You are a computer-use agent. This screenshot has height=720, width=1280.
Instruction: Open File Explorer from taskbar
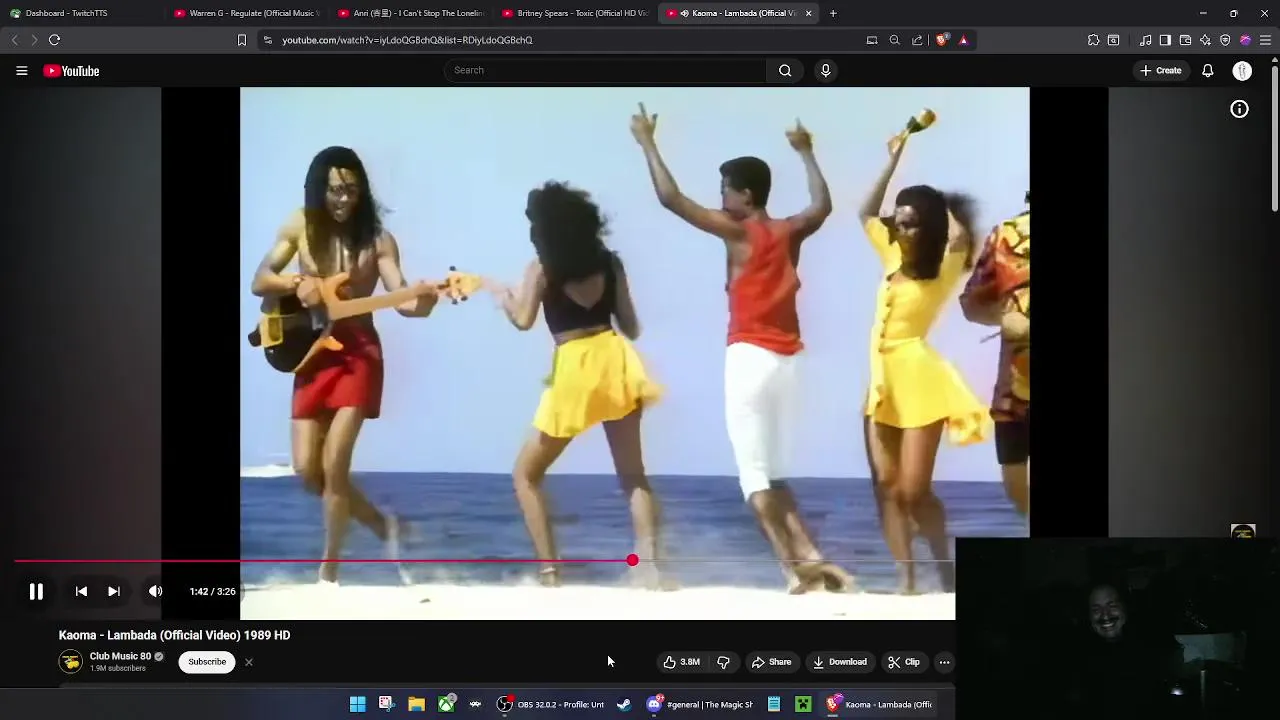click(x=416, y=704)
